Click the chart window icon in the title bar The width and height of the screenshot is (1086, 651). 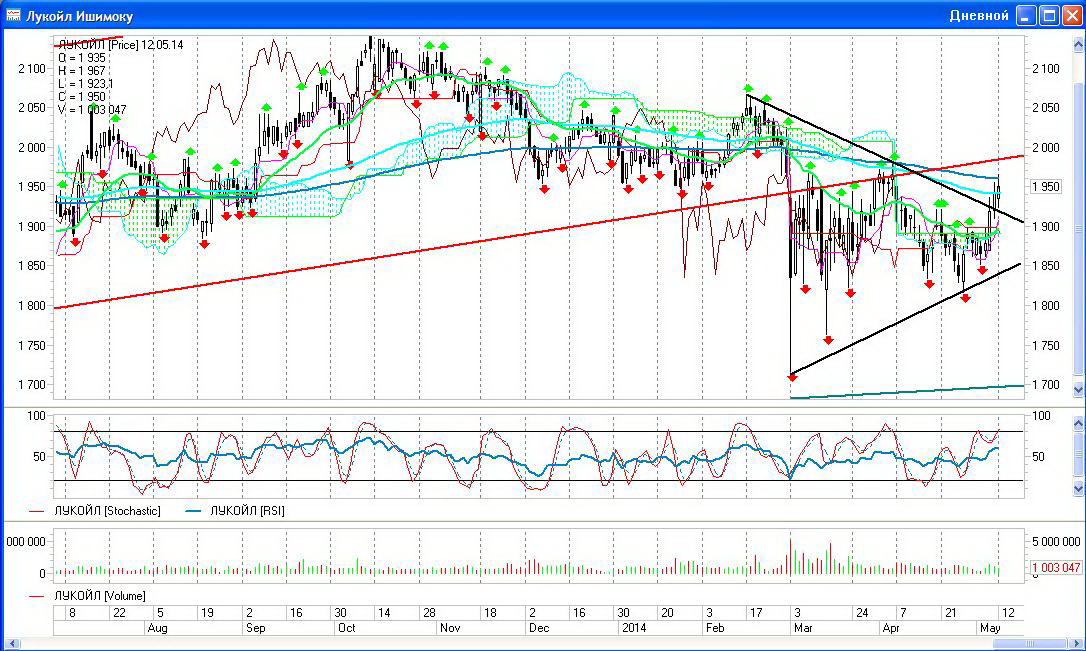coord(12,15)
